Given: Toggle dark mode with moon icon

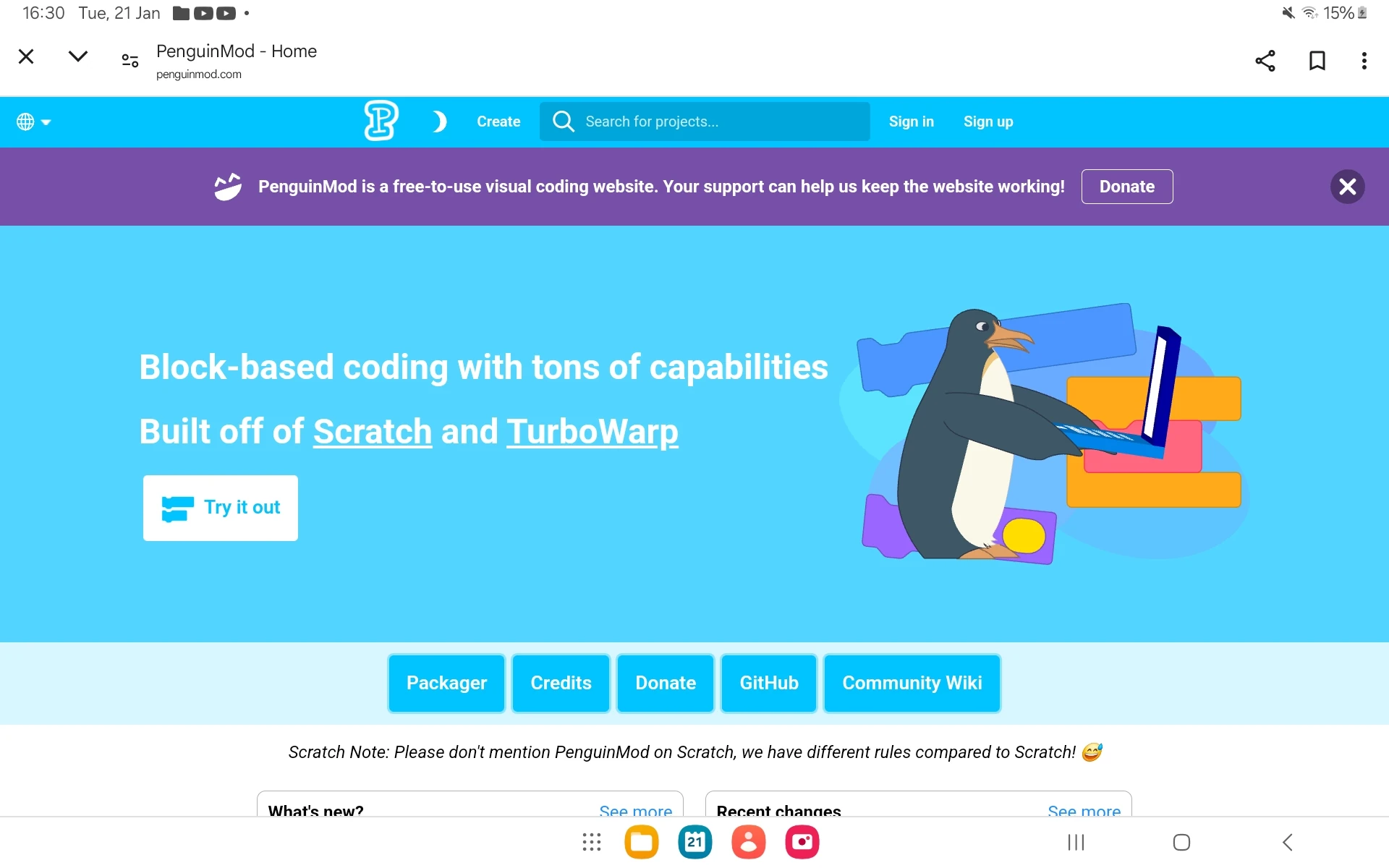Looking at the screenshot, I should pyautogui.click(x=439, y=122).
